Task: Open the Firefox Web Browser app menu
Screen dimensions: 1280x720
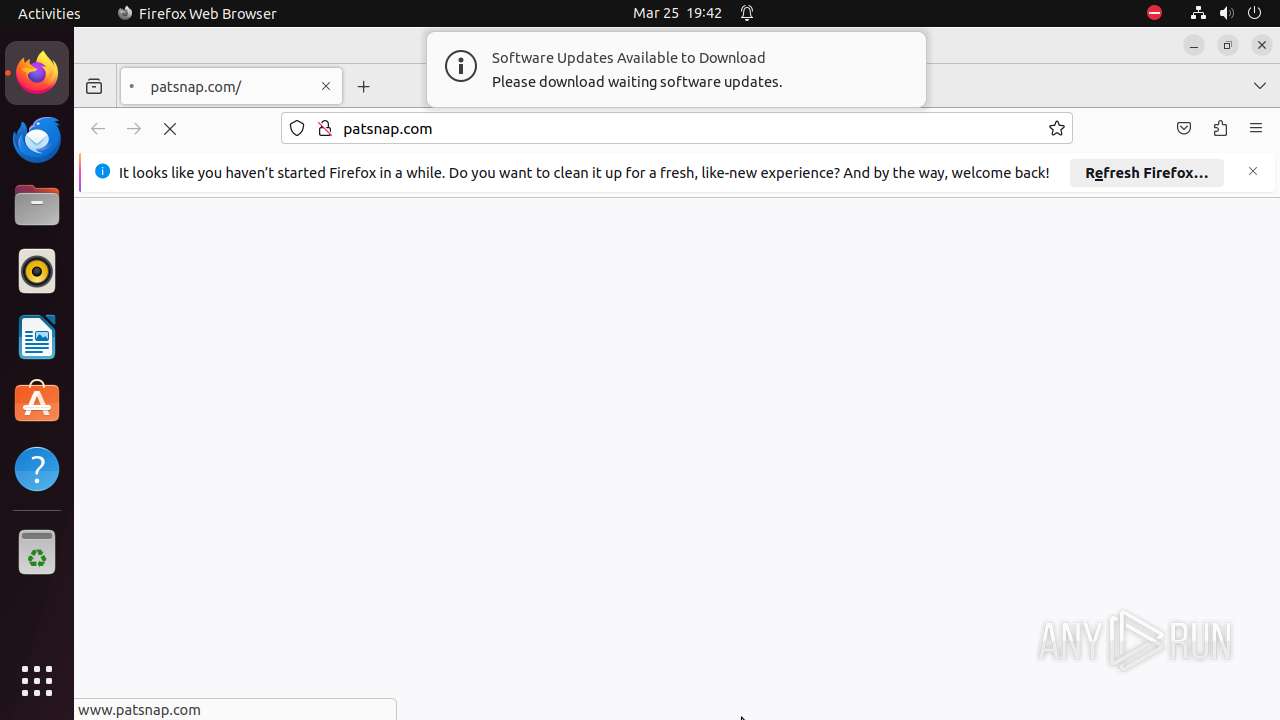Action: (x=197, y=13)
